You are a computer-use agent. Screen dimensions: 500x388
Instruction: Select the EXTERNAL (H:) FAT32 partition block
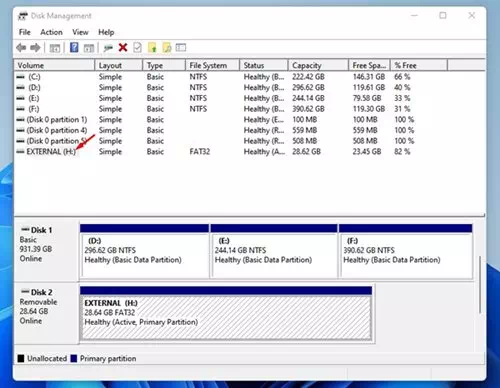point(226,313)
